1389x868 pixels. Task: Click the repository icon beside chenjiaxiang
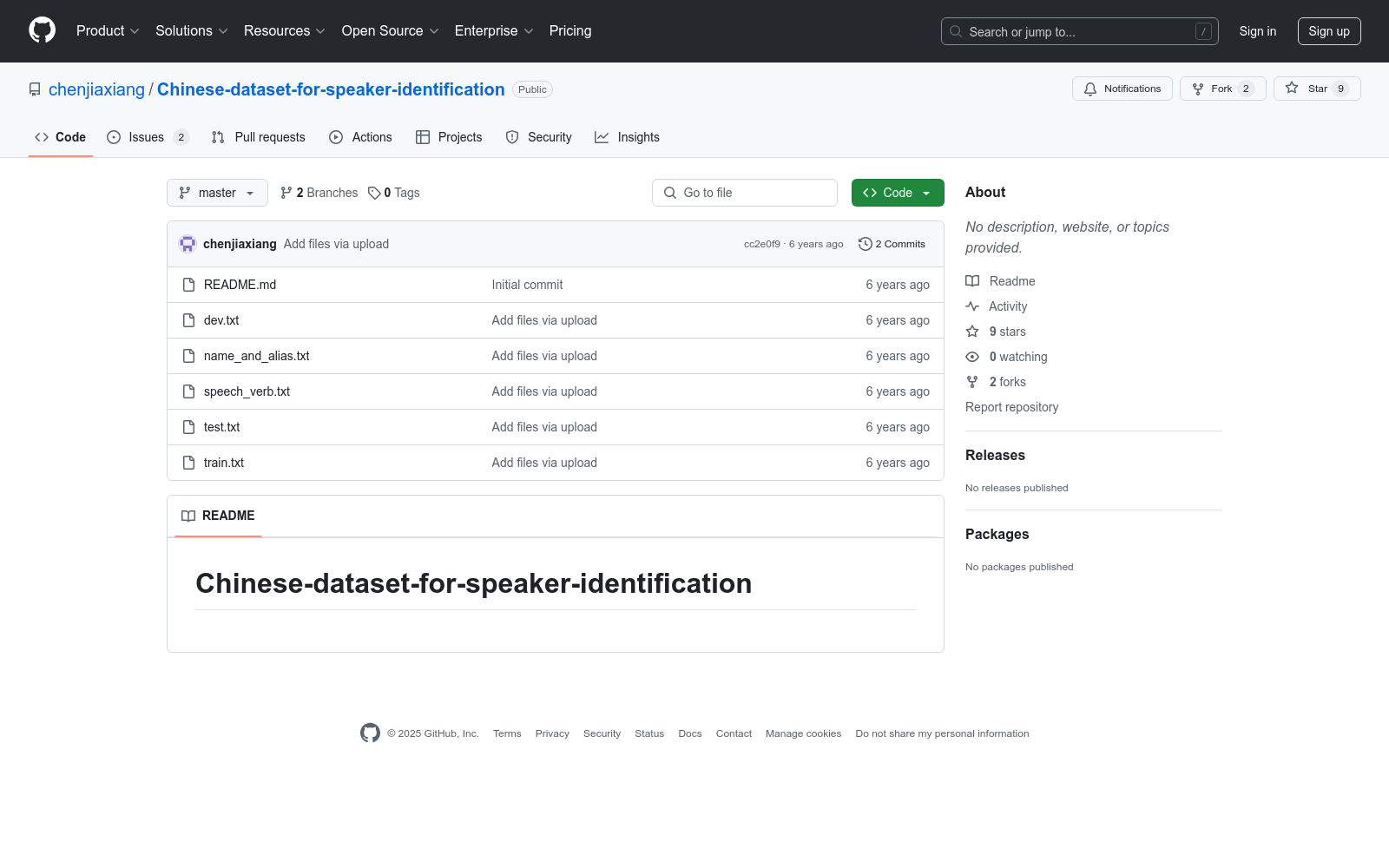click(35, 89)
